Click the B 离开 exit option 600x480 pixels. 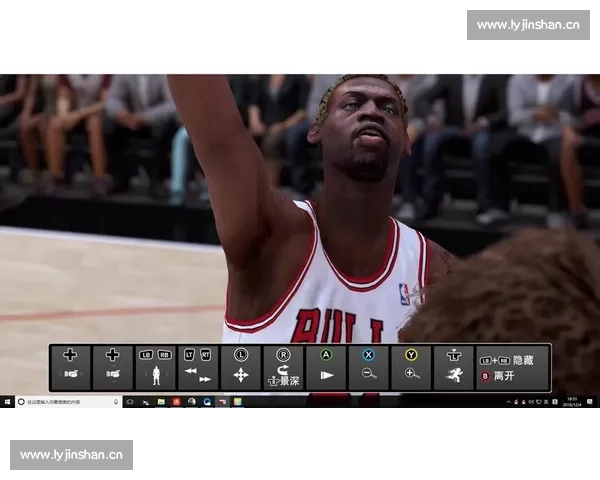[497, 376]
